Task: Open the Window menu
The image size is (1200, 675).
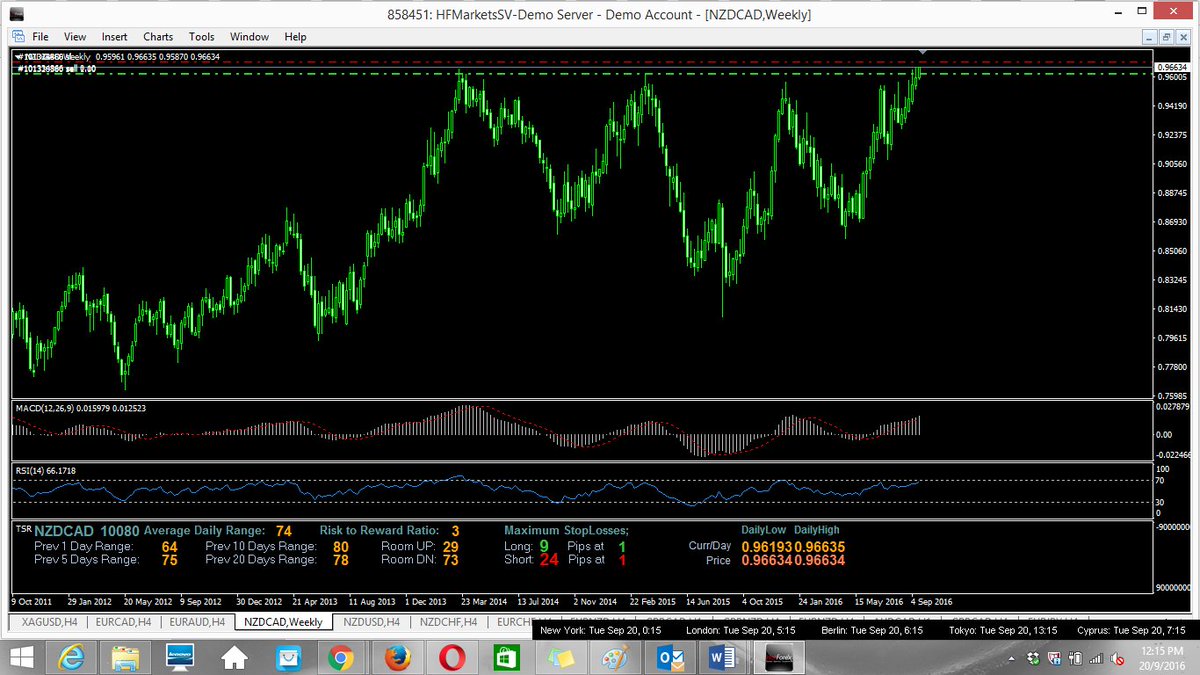Action: (x=249, y=37)
